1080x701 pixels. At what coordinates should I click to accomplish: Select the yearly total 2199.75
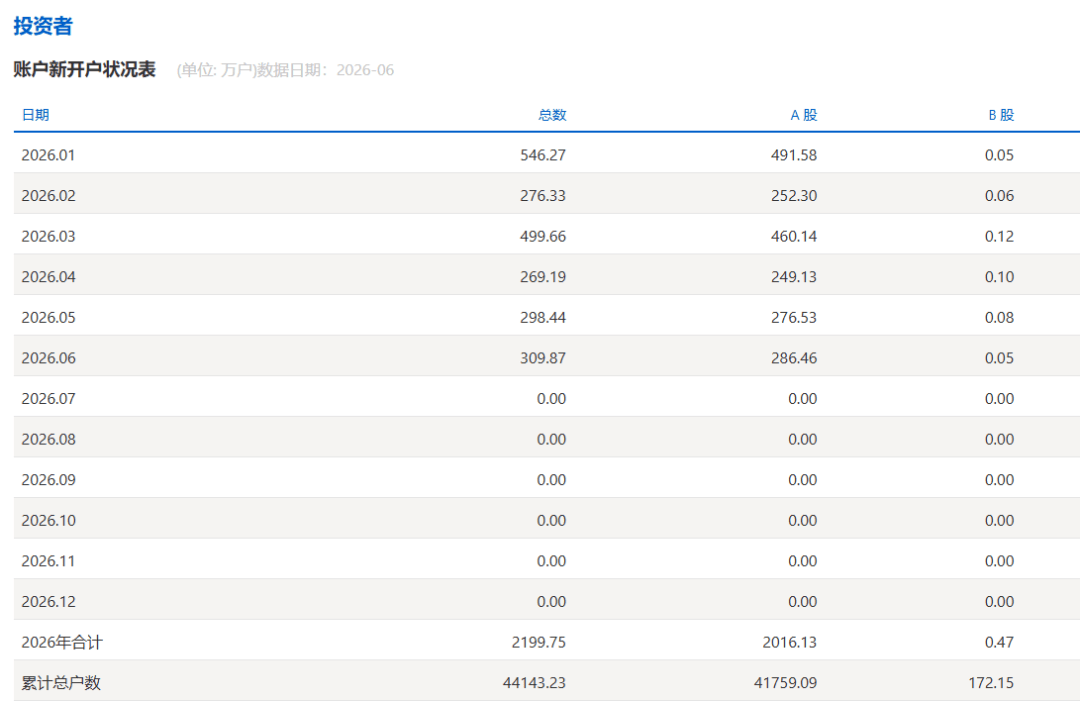coord(539,642)
